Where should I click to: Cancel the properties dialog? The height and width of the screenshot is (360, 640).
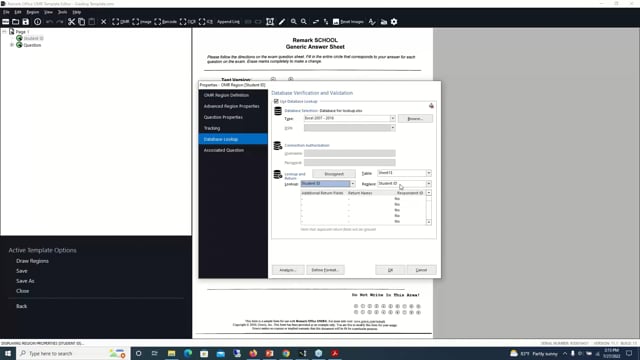click(421, 270)
